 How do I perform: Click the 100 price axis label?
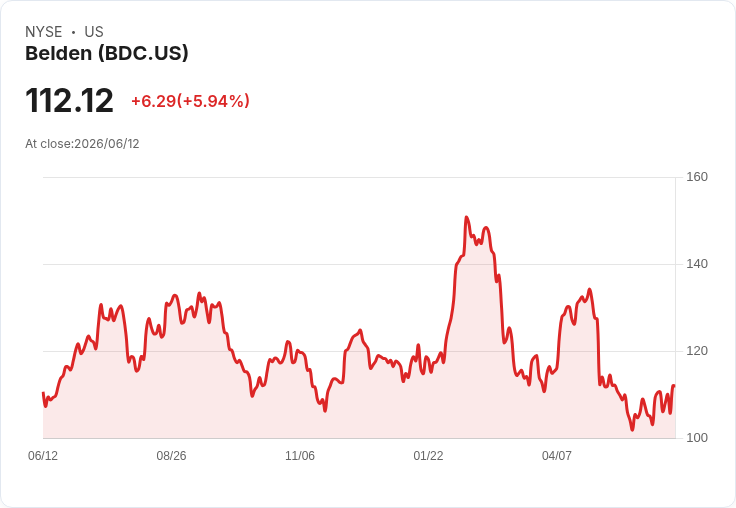697,438
